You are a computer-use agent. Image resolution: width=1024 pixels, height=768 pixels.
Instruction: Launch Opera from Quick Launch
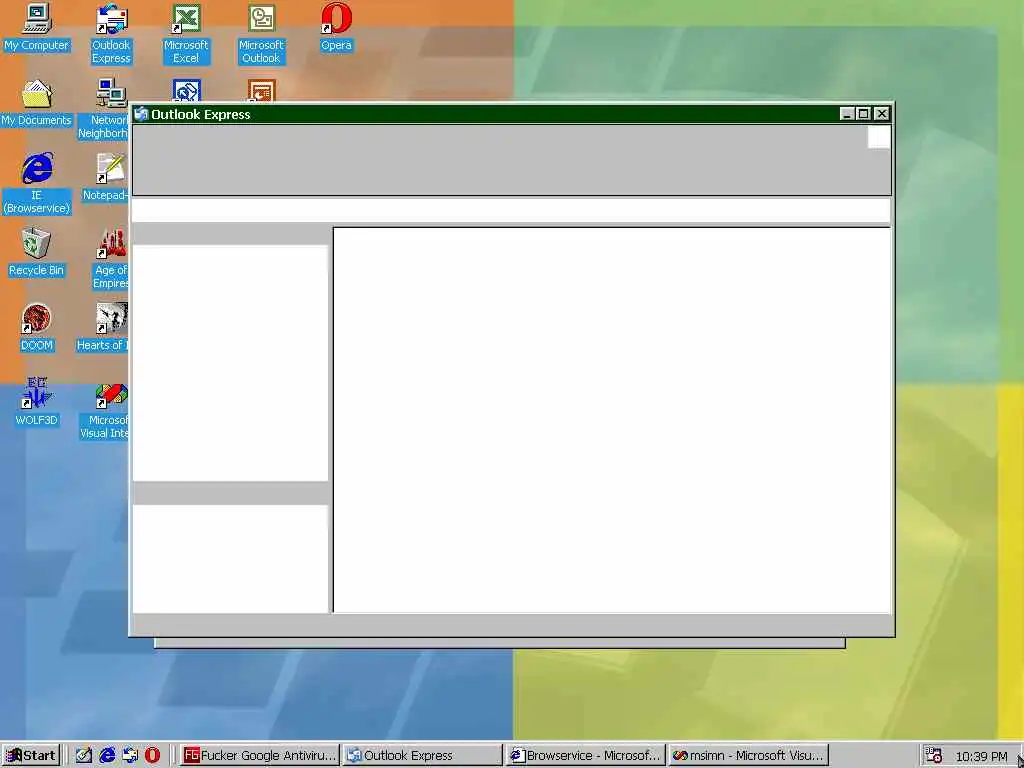click(152, 756)
